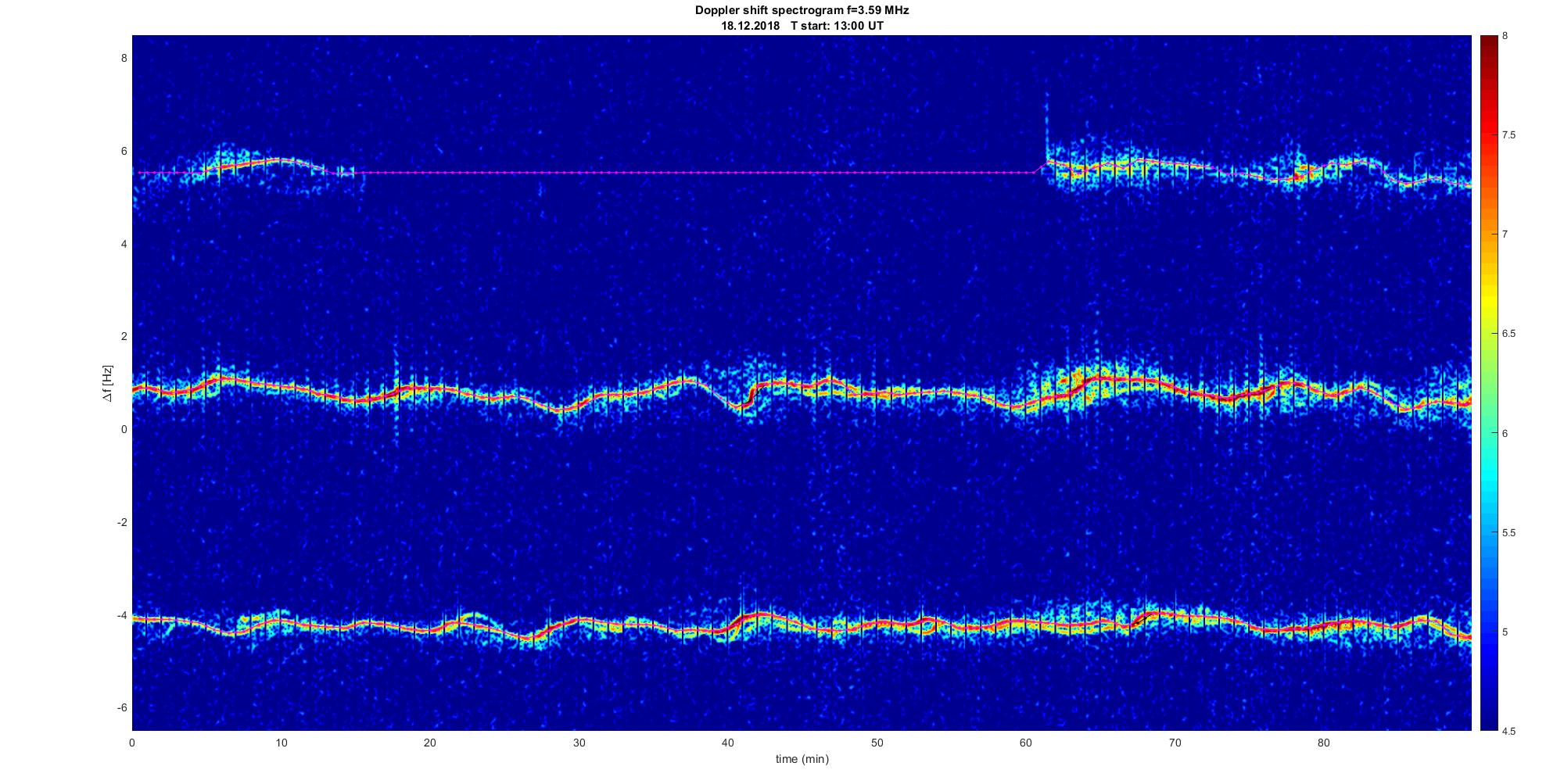Click the x-axis tick label 40
This screenshot has height=784, width=1564.
pyautogui.click(x=728, y=743)
